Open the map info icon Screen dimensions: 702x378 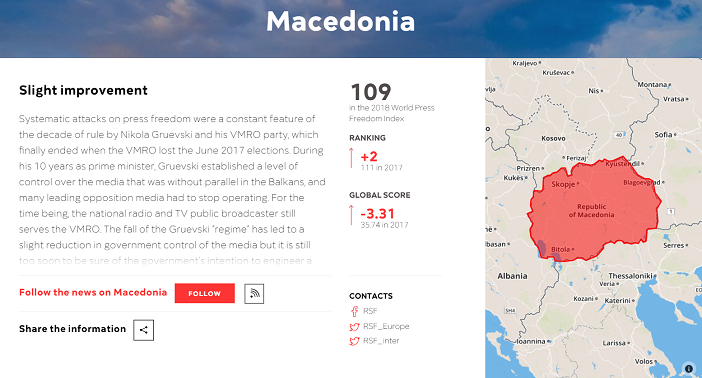tap(689, 369)
